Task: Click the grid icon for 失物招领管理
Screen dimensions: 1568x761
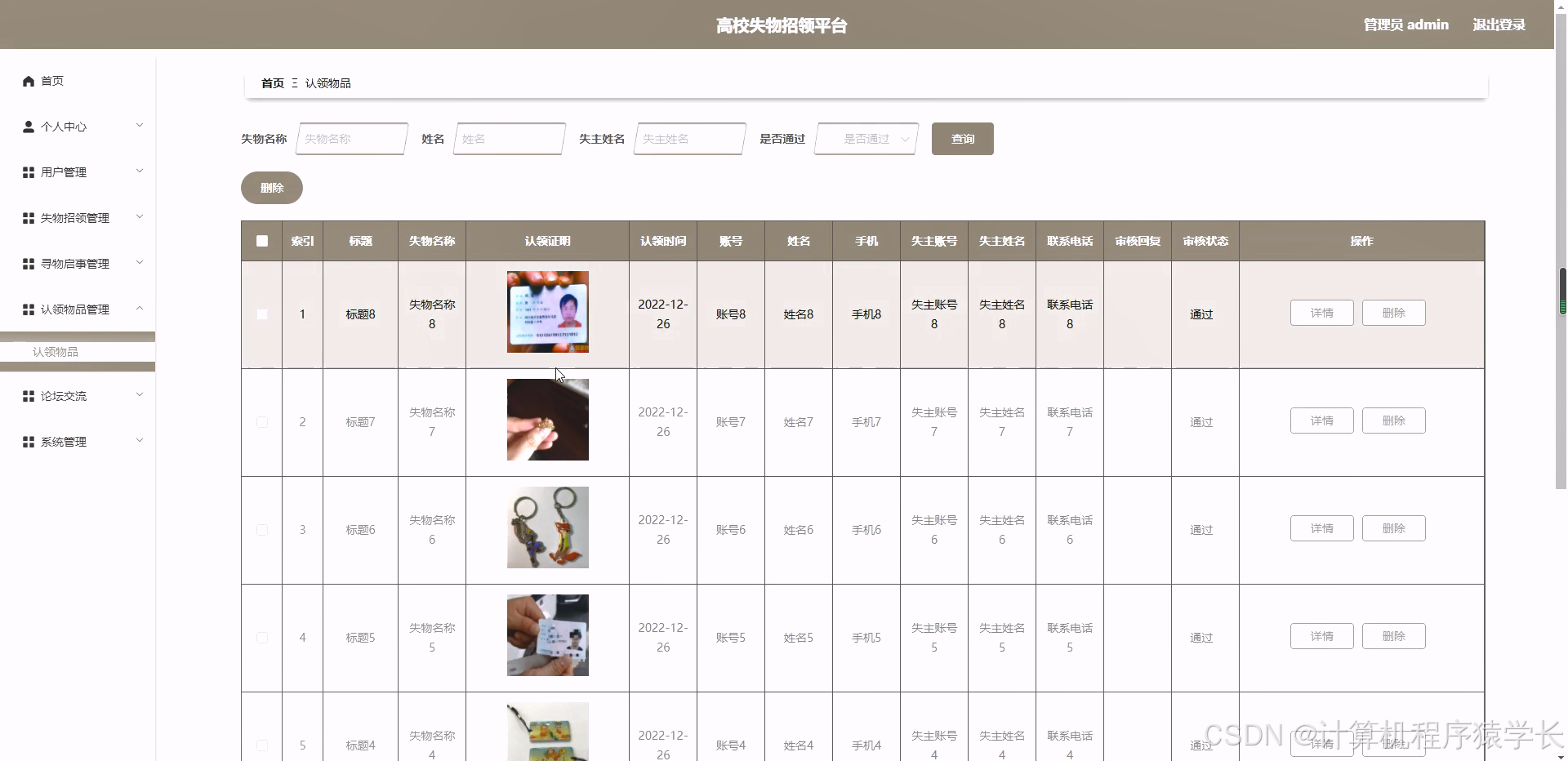Action: [x=29, y=218]
